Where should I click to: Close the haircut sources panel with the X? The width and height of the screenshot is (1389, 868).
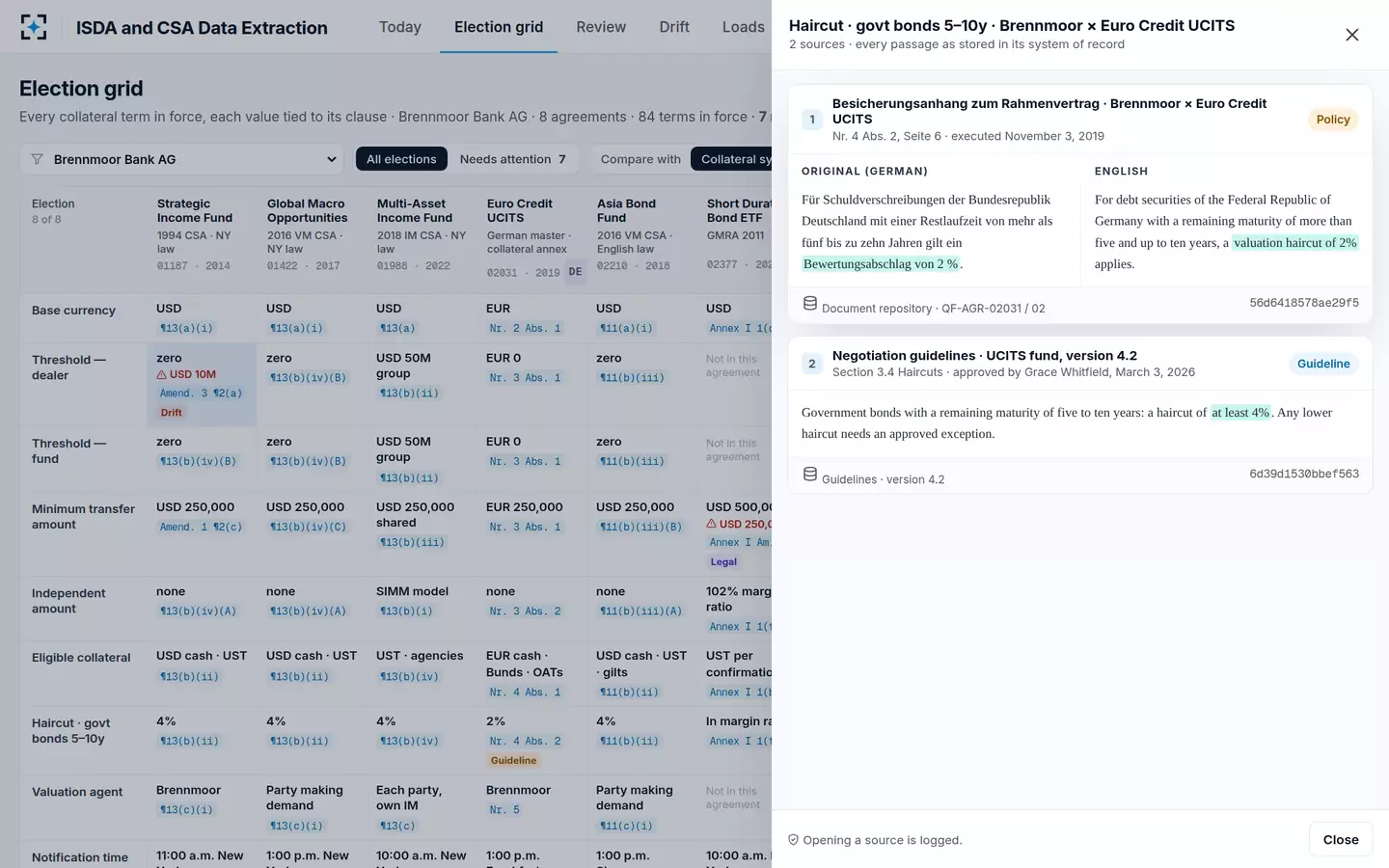pyautogui.click(x=1351, y=35)
